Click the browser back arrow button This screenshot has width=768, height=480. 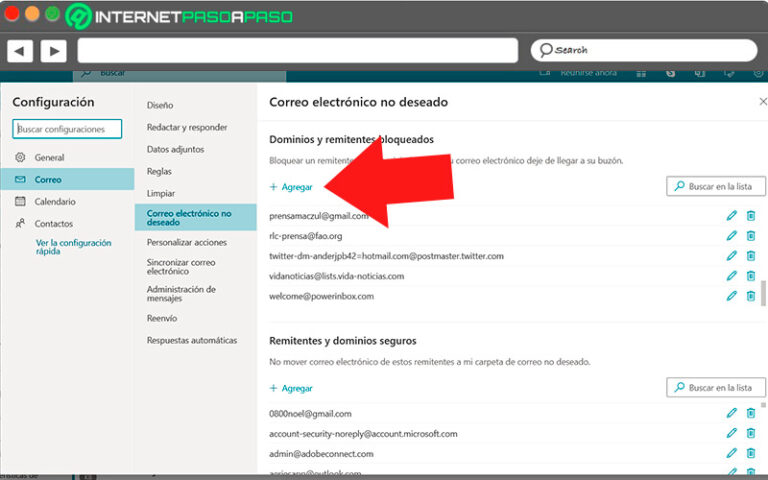(20, 51)
